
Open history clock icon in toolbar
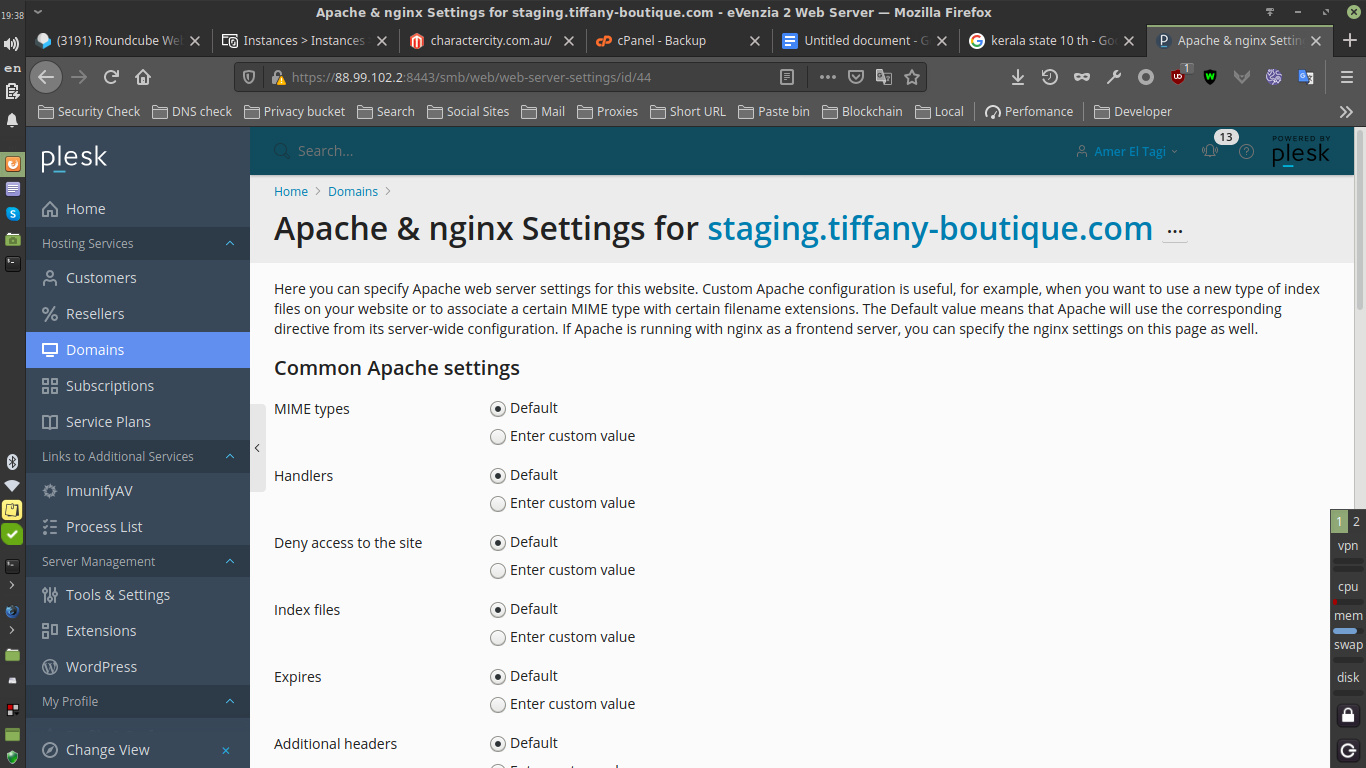(1049, 77)
